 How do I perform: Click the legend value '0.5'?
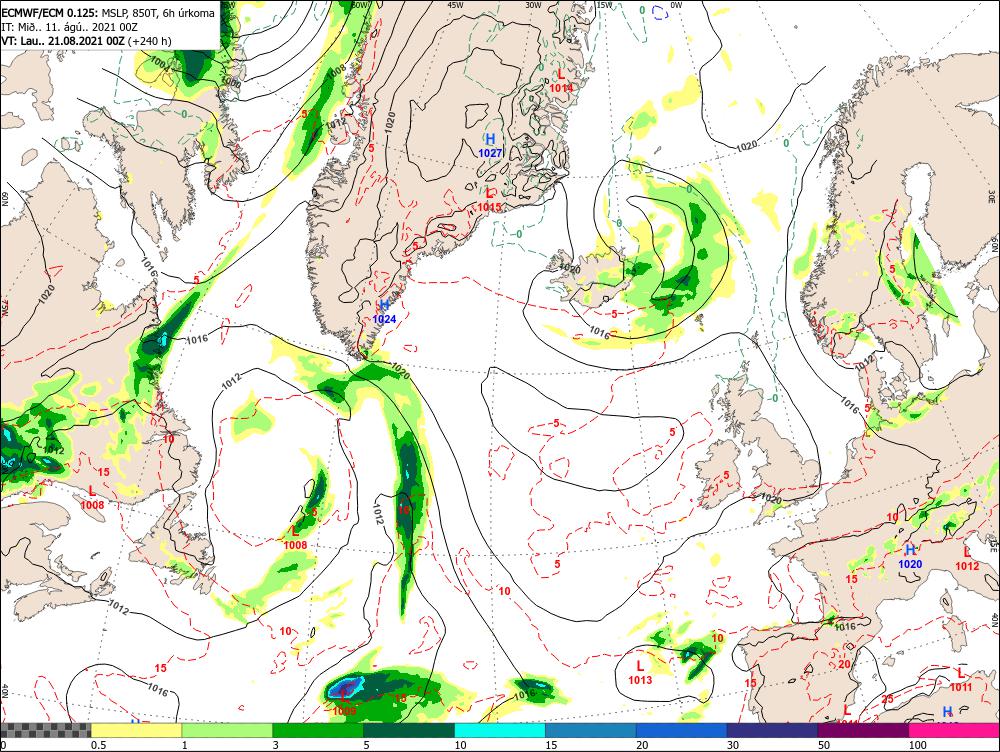(98, 745)
